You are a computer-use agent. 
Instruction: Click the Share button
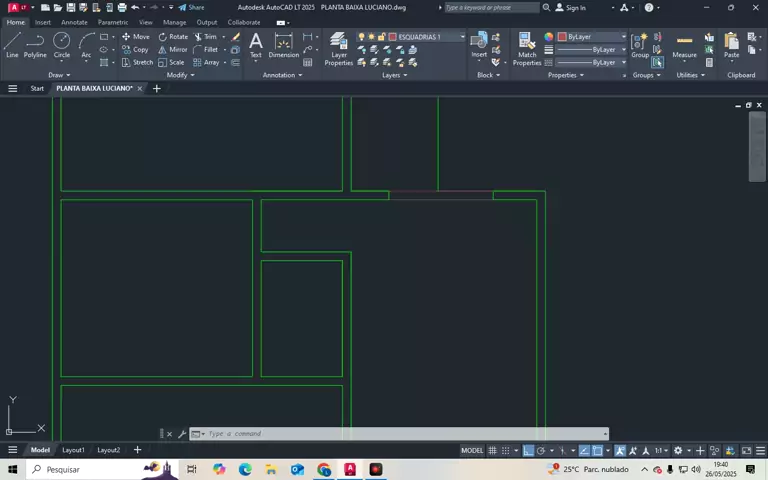click(191, 7)
